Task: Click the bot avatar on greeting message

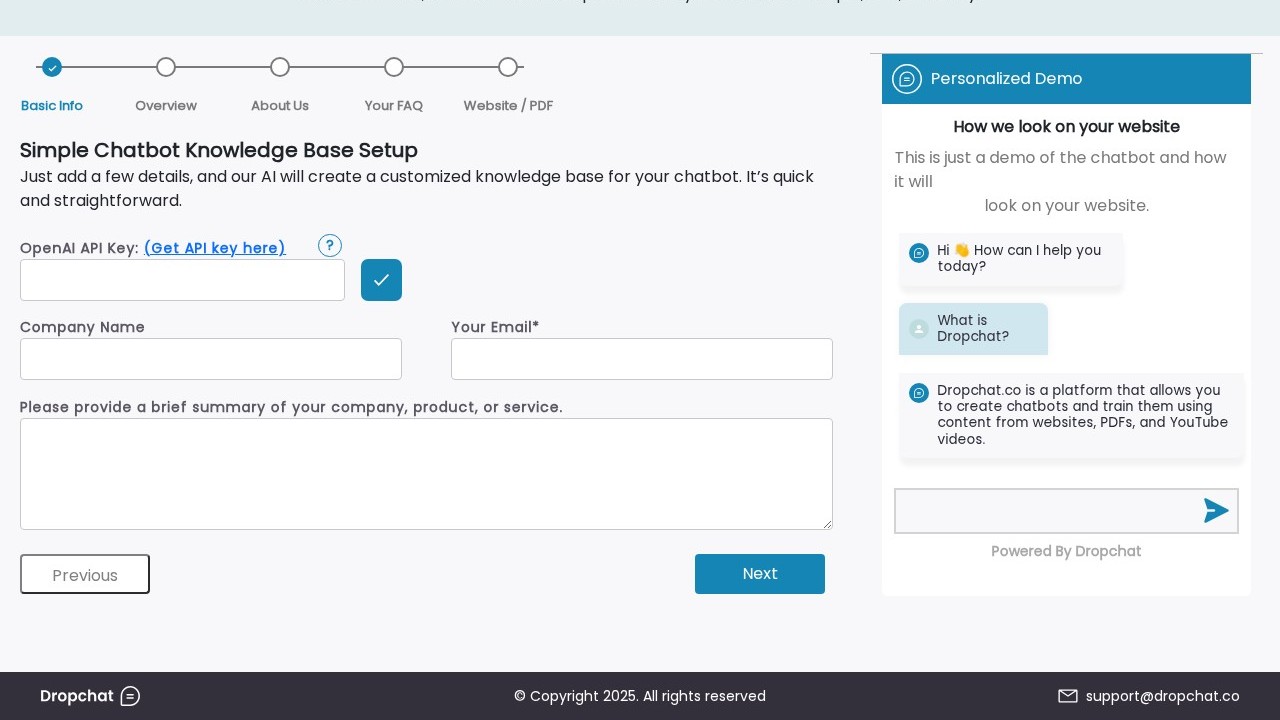Action: (x=919, y=253)
